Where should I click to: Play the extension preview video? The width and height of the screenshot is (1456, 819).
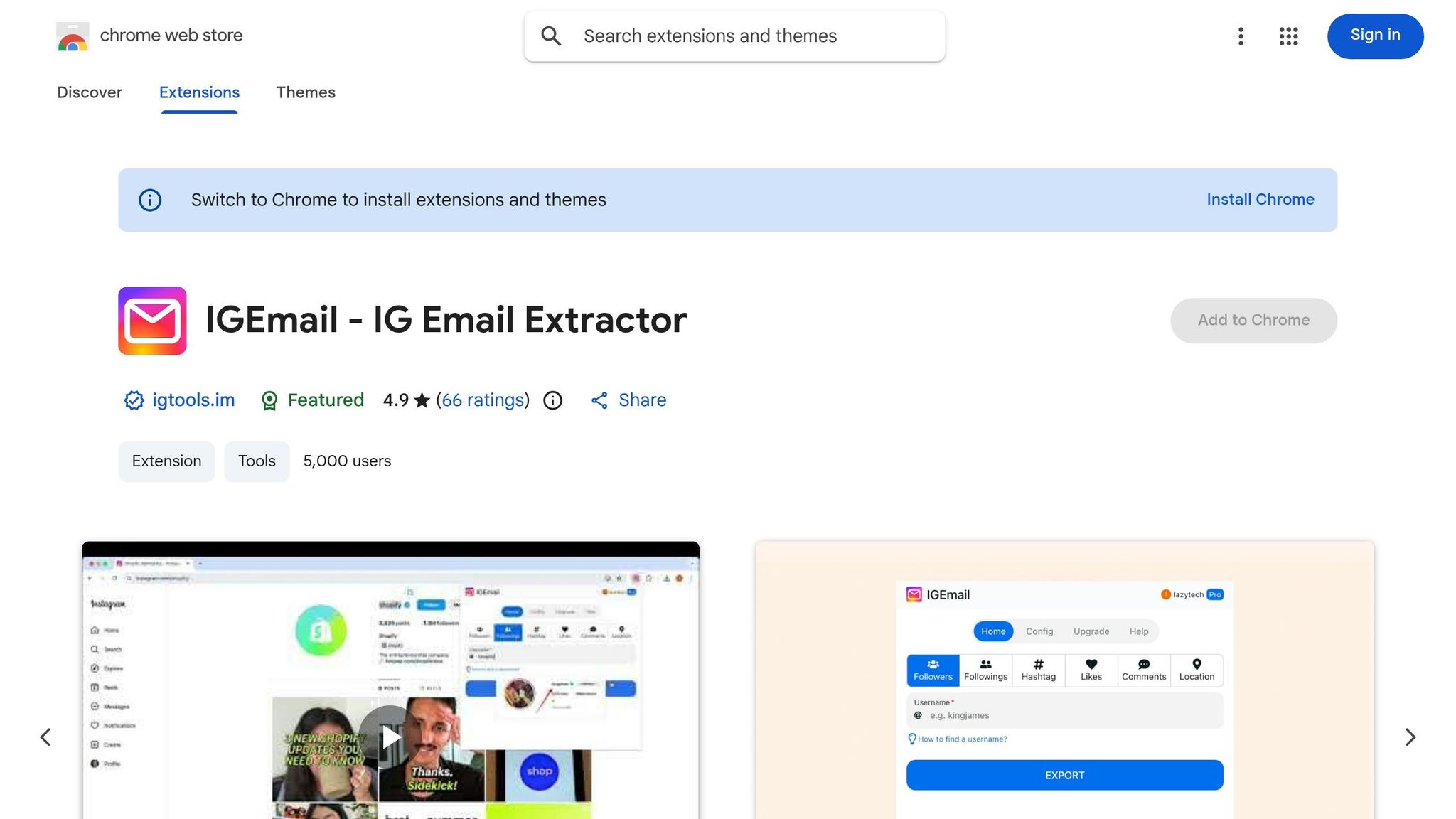(390, 737)
